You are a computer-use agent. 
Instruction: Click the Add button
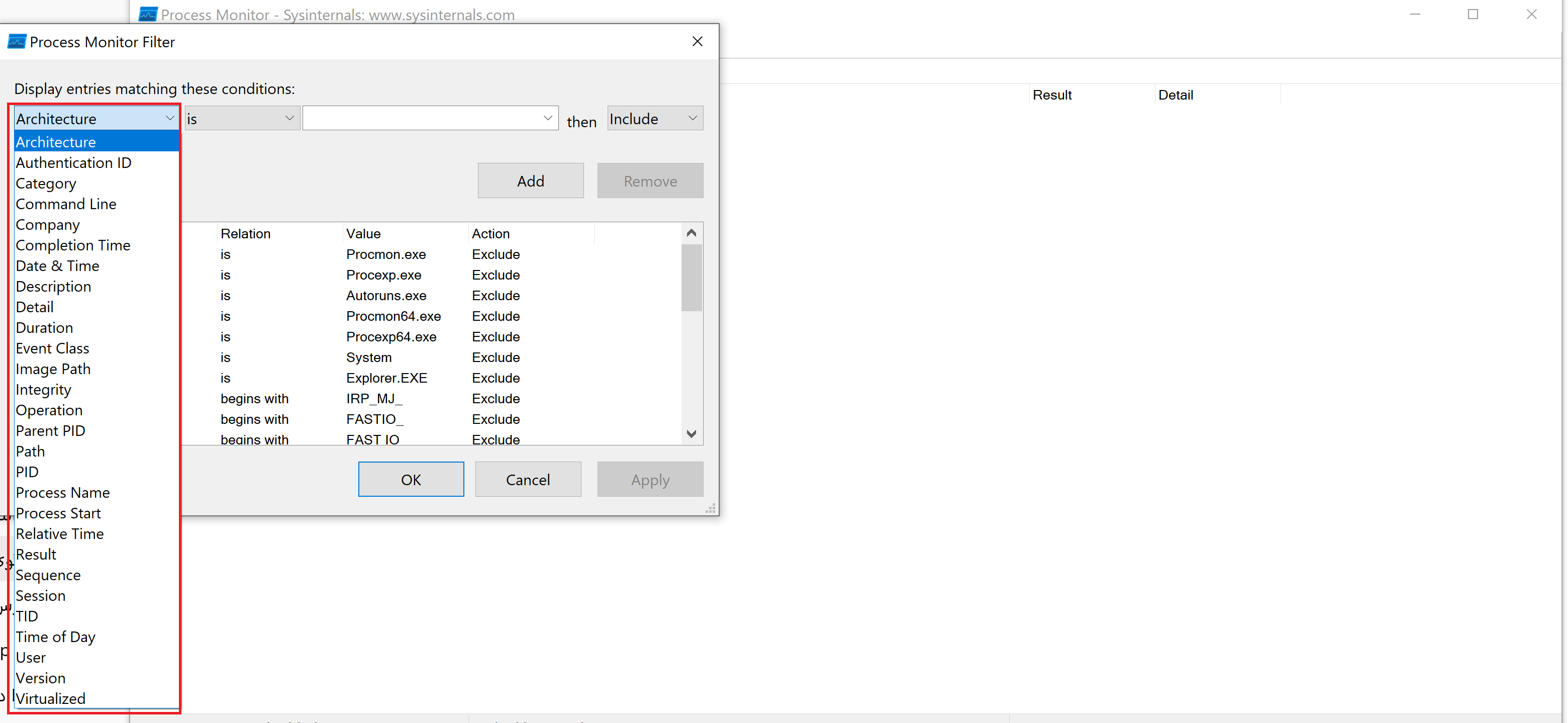pyautogui.click(x=530, y=181)
